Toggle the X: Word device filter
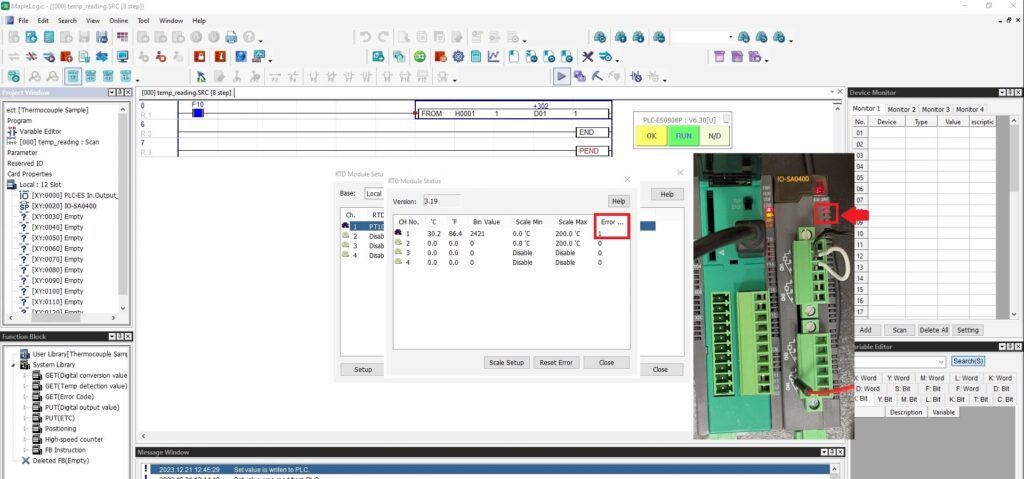The width and height of the screenshot is (1024, 479). (x=866, y=378)
